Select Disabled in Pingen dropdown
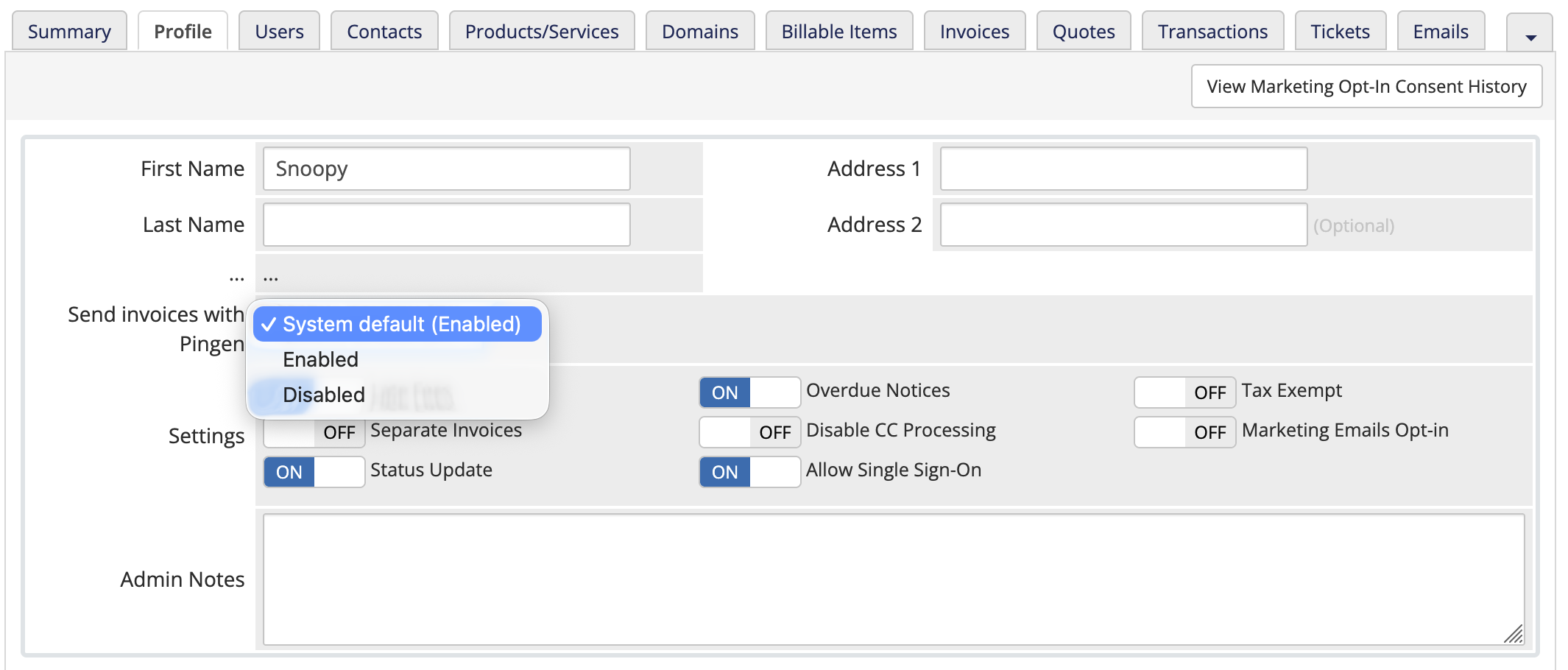 [398, 395]
